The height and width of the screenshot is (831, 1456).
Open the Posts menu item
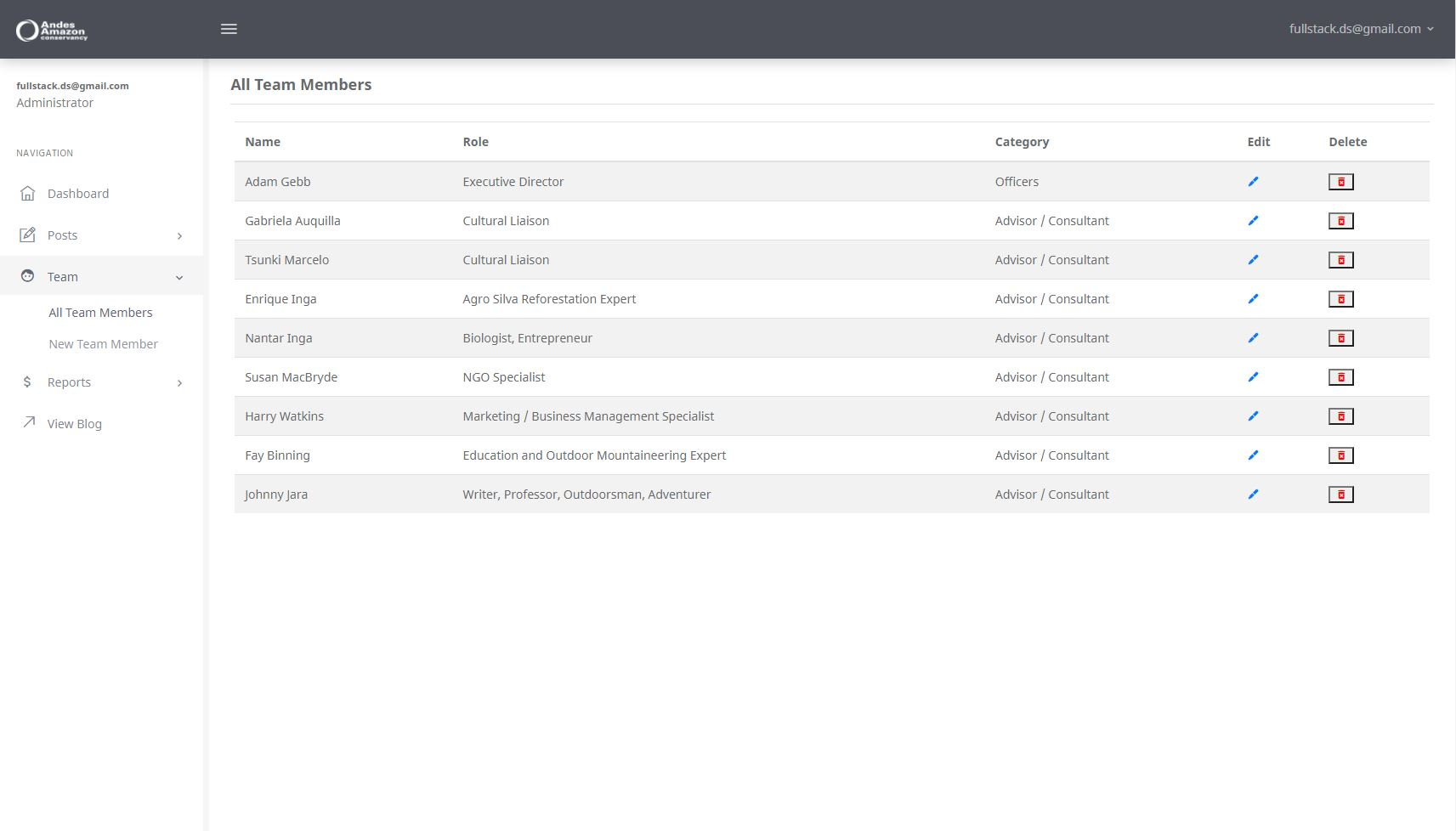[62, 235]
